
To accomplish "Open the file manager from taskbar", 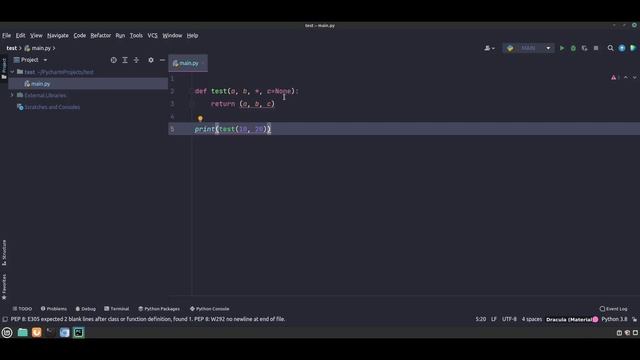I will point(22,333).
